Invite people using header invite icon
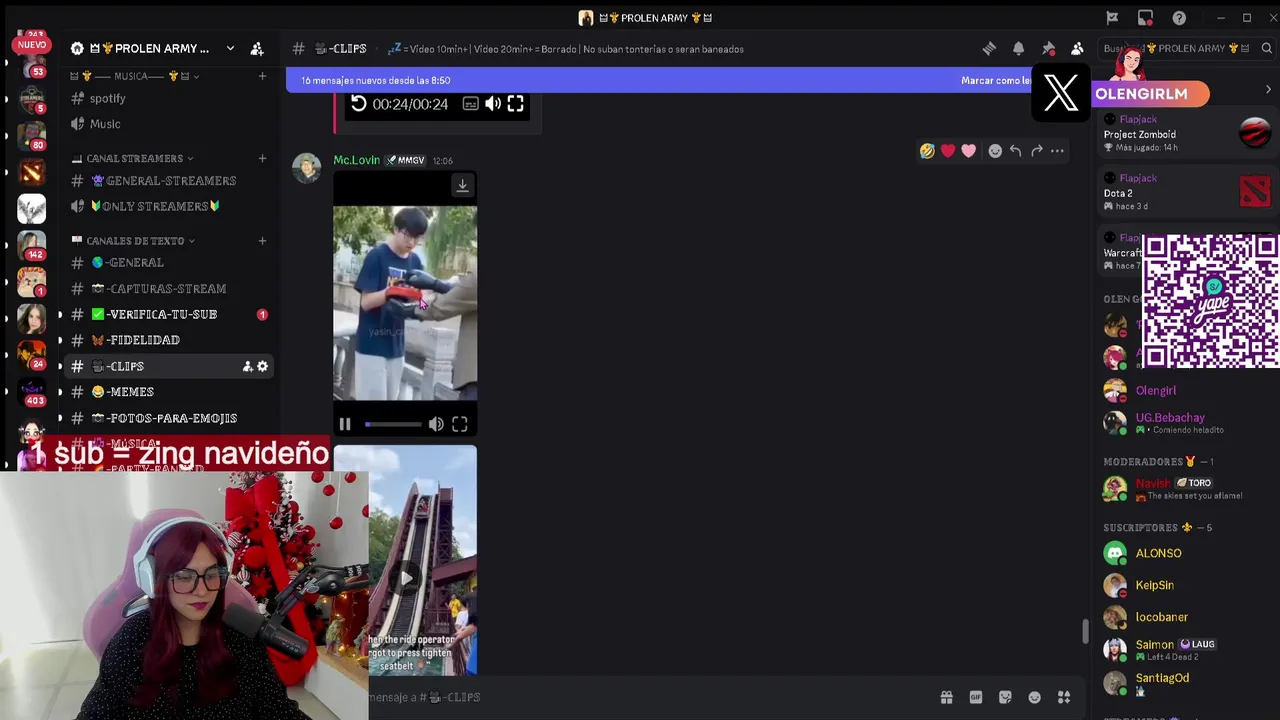Screen dimensions: 1280x720 pyautogui.click(x=257, y=48)
